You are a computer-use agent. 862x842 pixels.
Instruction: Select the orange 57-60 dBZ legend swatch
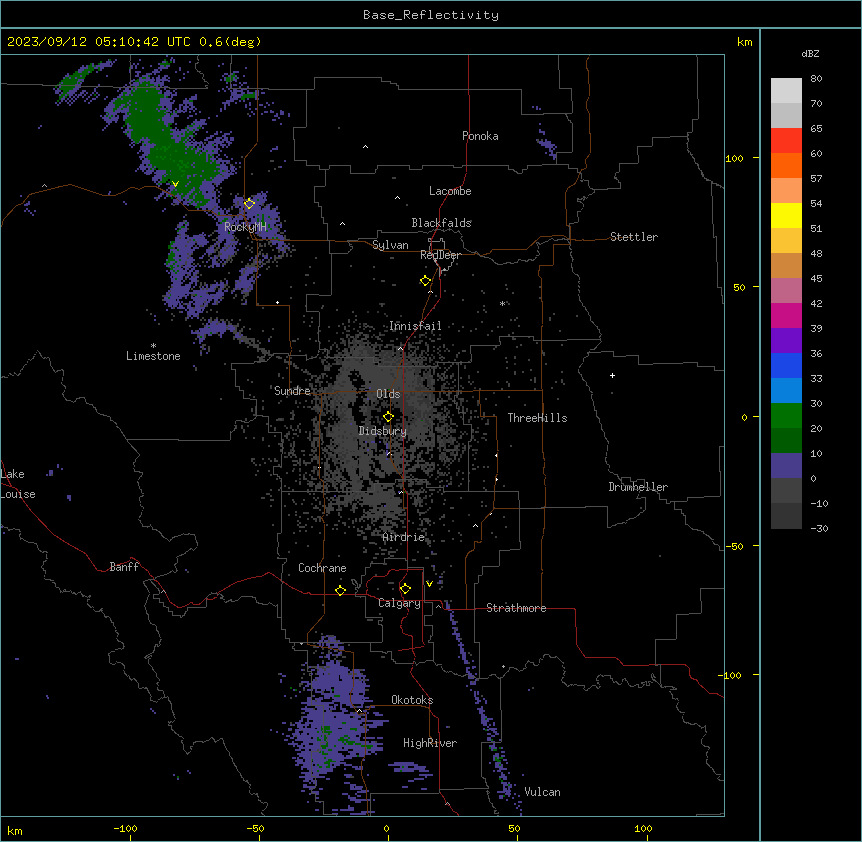point(786,165)
